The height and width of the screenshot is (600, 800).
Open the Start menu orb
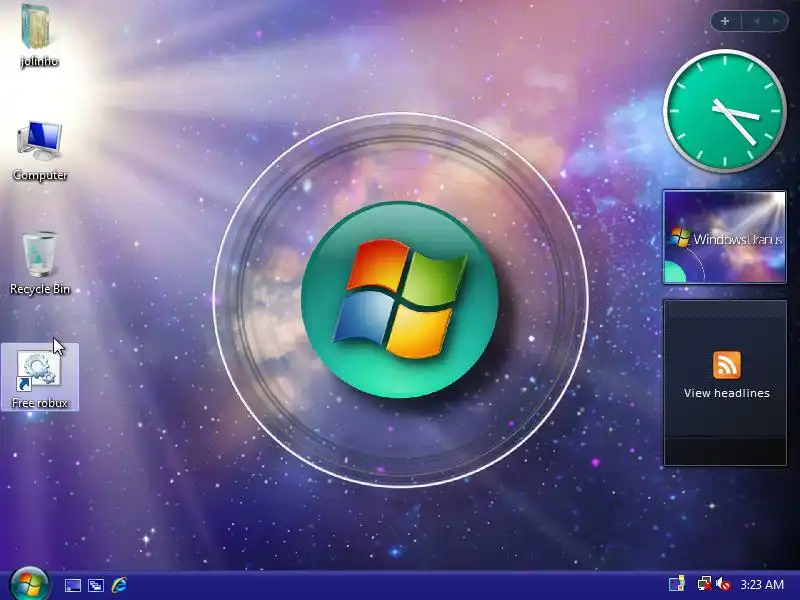tap(29, 584)
